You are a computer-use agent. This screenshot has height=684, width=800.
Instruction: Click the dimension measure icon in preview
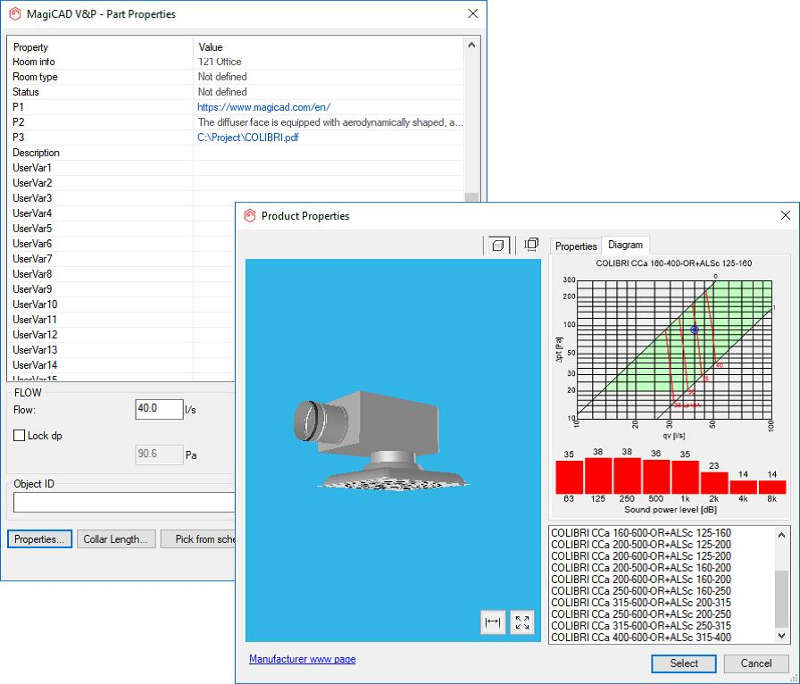pyautogui.click(x=492, y=622)
